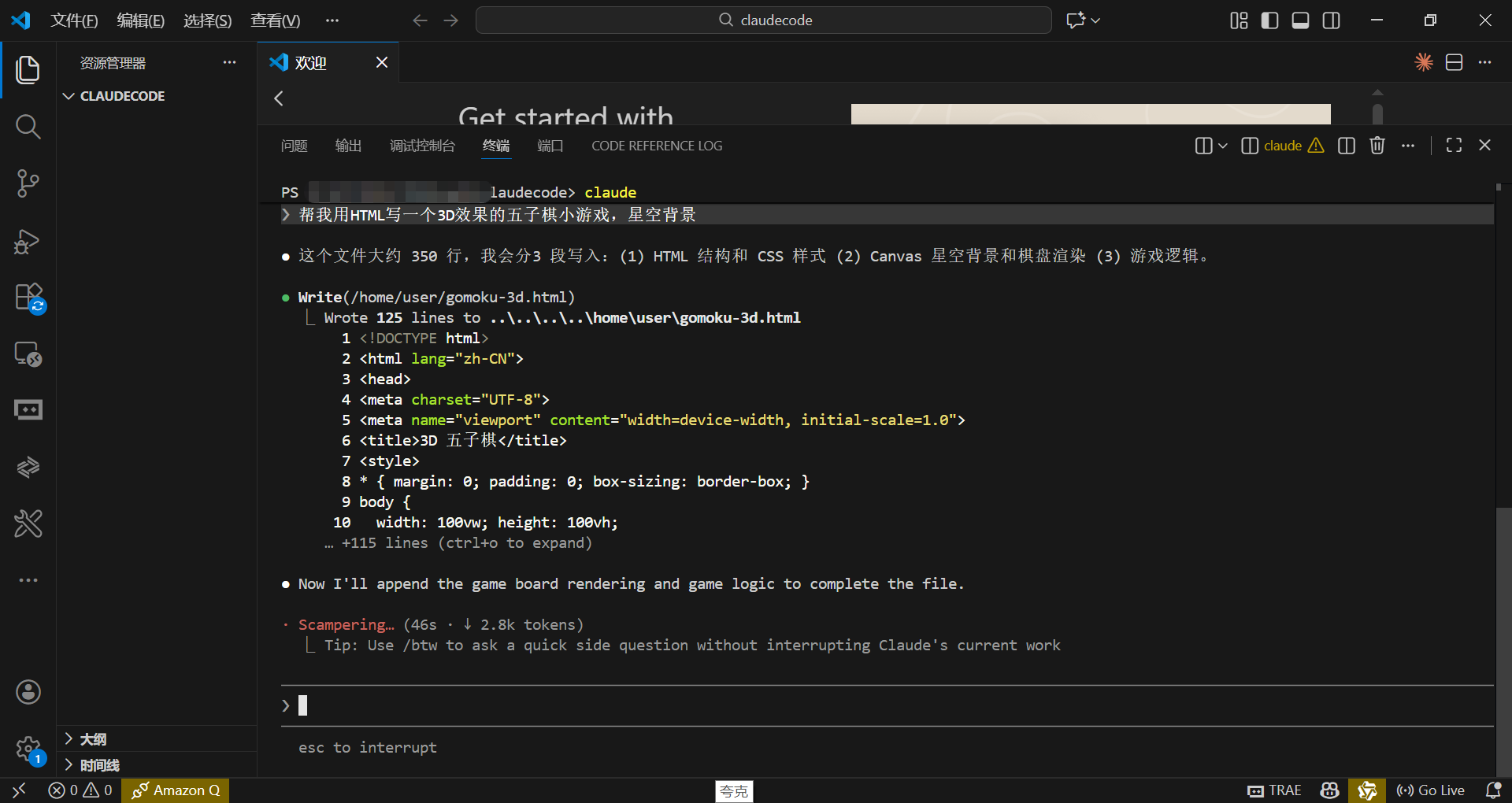Show errors and warnings in status bar
The height and width of the screenshot is (803, 1512).
pyautogui.click(x=80, y=790)
